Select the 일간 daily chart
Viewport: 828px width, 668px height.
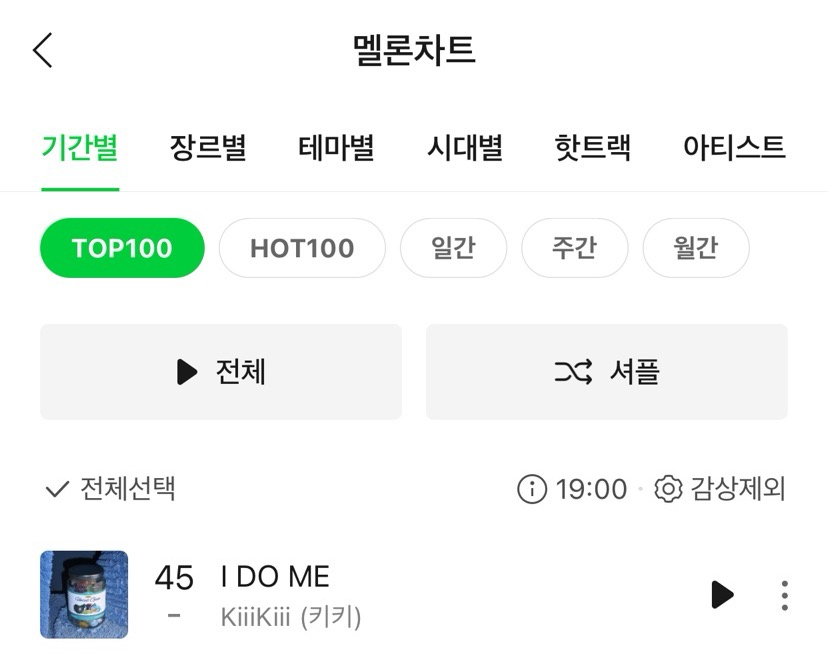pyautogui.click(x=453, y=248)
